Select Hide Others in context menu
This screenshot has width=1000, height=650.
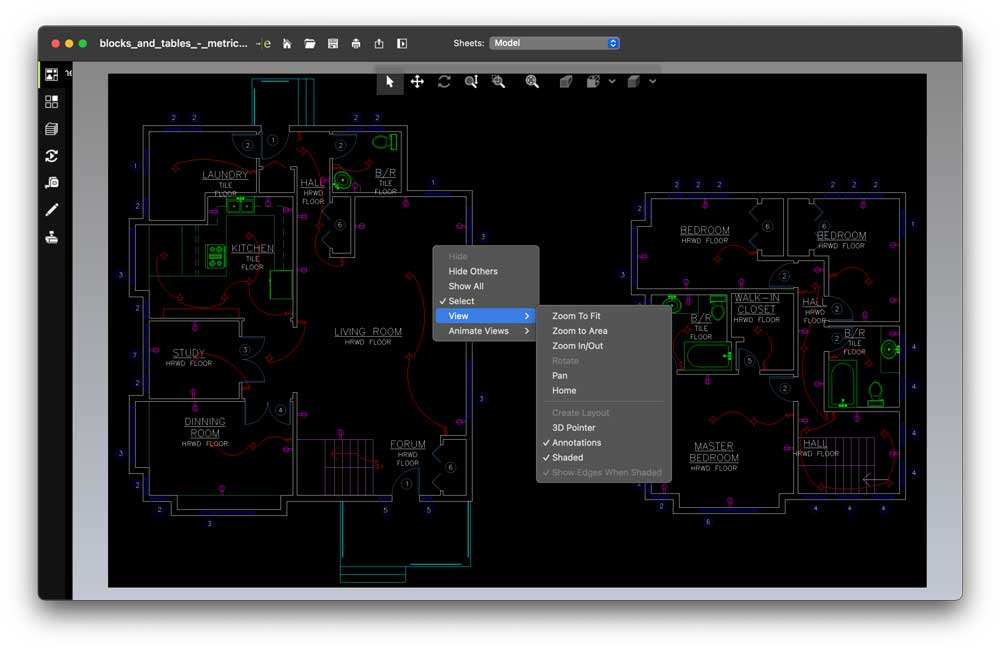[472, 271]
